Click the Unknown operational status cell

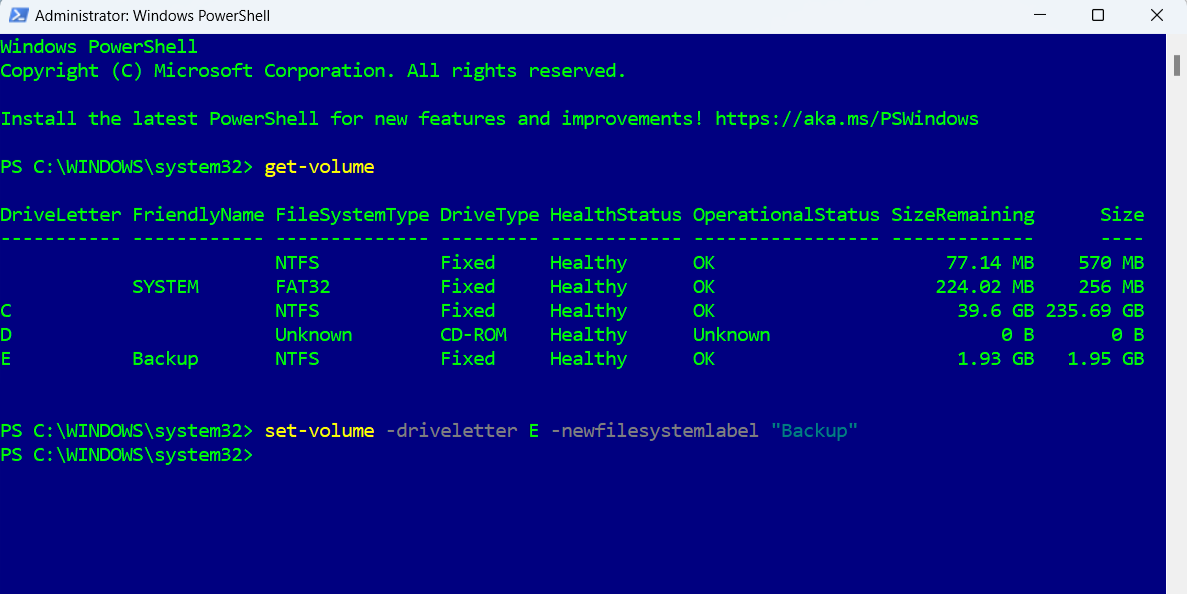[x=731, y=334]
